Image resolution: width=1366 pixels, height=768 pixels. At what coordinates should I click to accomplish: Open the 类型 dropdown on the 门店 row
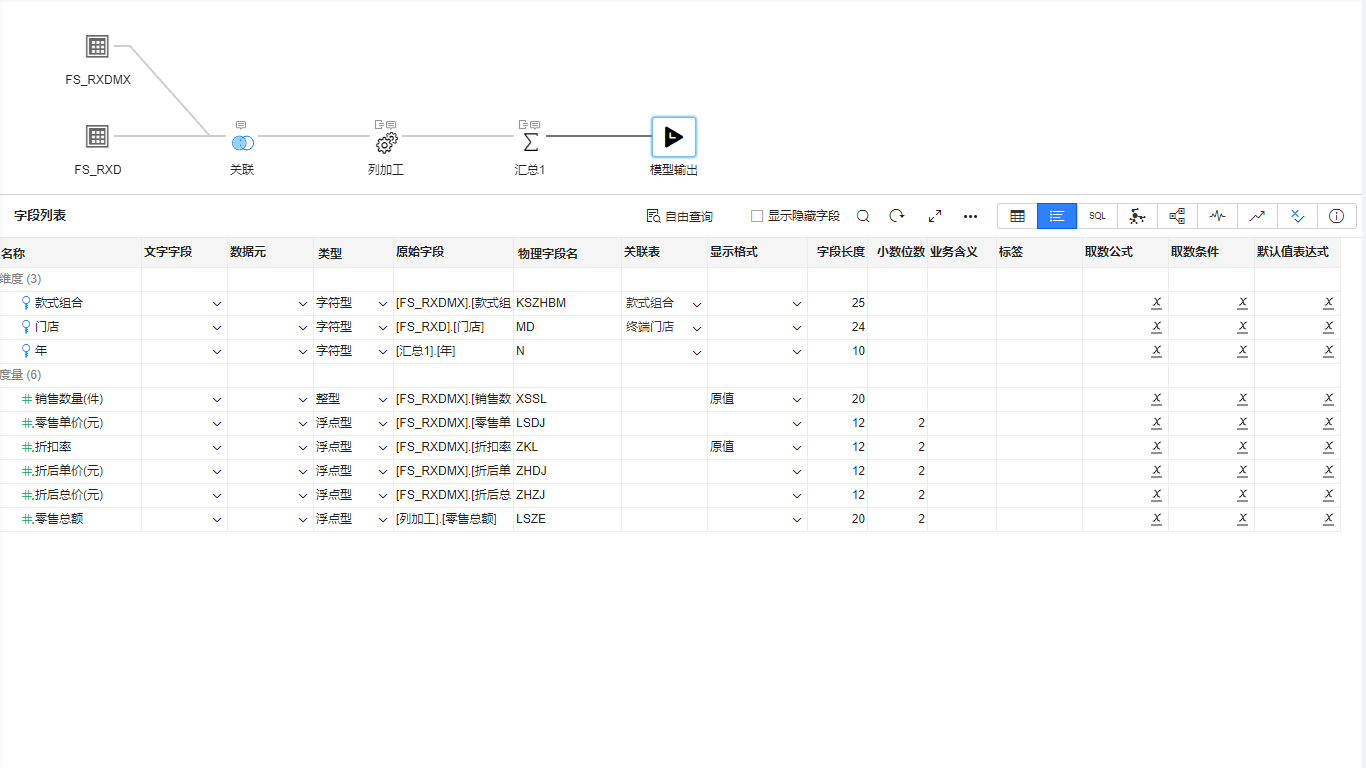[x=382, y=327]
